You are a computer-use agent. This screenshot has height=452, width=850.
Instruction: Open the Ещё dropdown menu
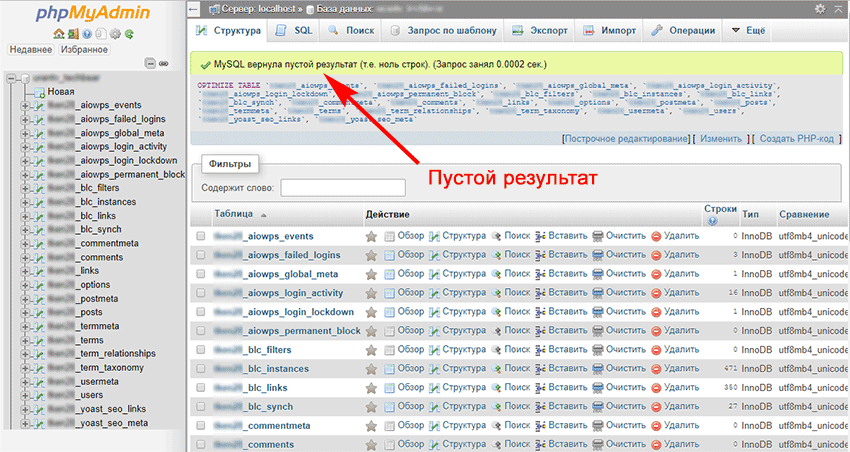(x=747, y=31)
